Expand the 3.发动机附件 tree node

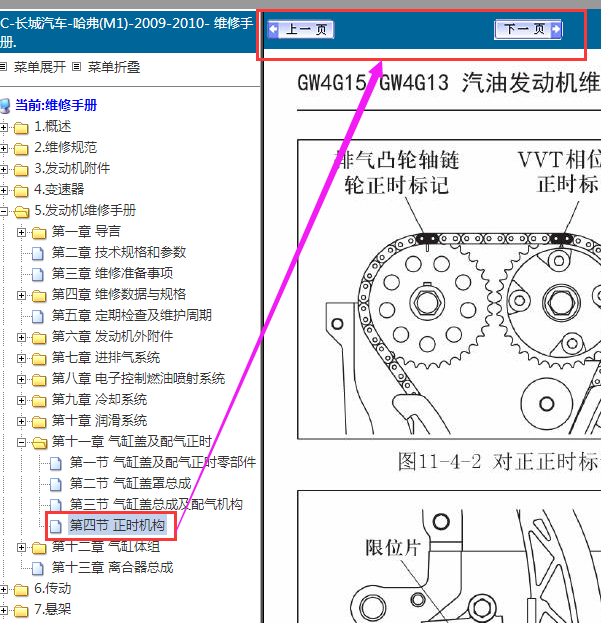point(4,170)
